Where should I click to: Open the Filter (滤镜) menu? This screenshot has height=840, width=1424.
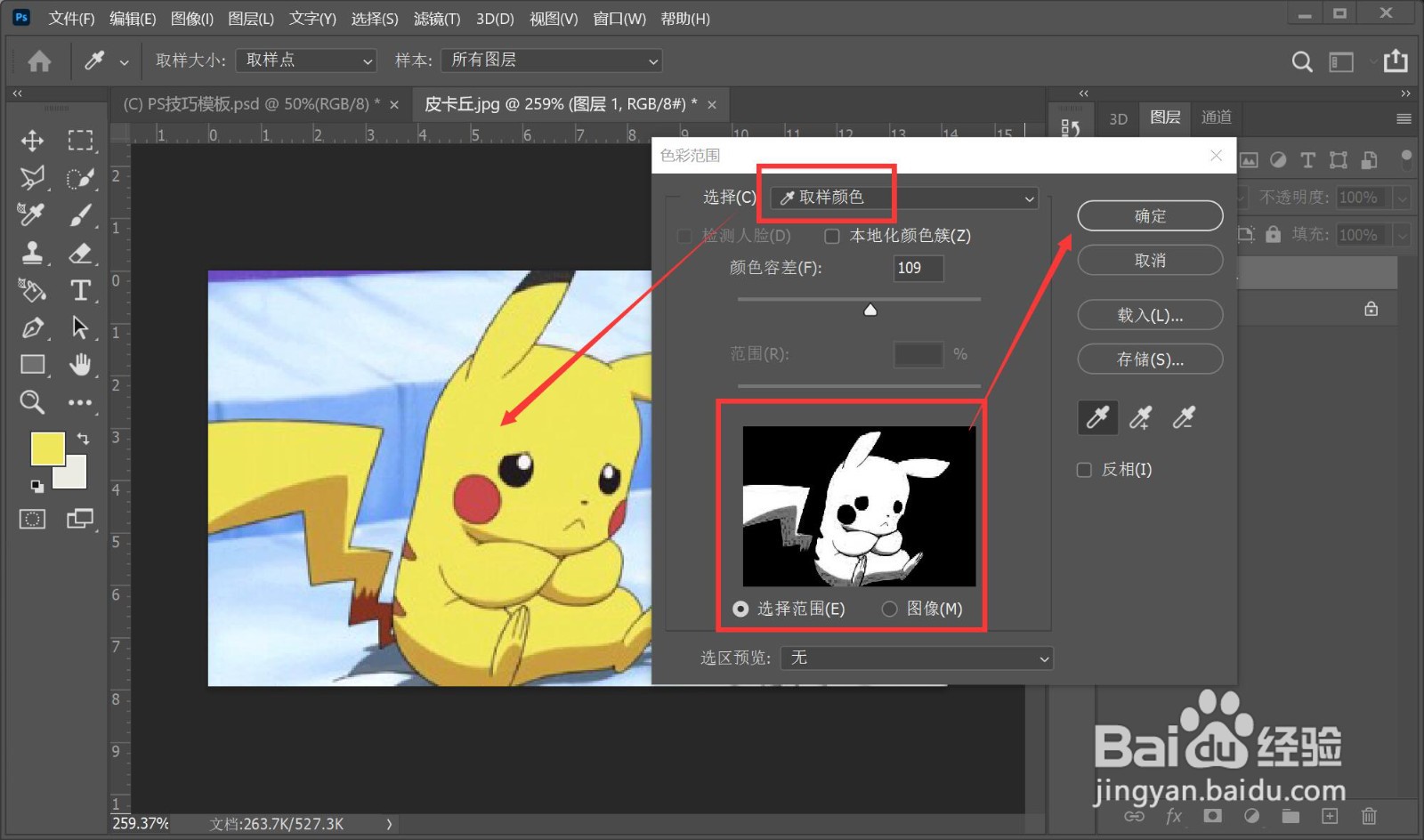point(437,19)
